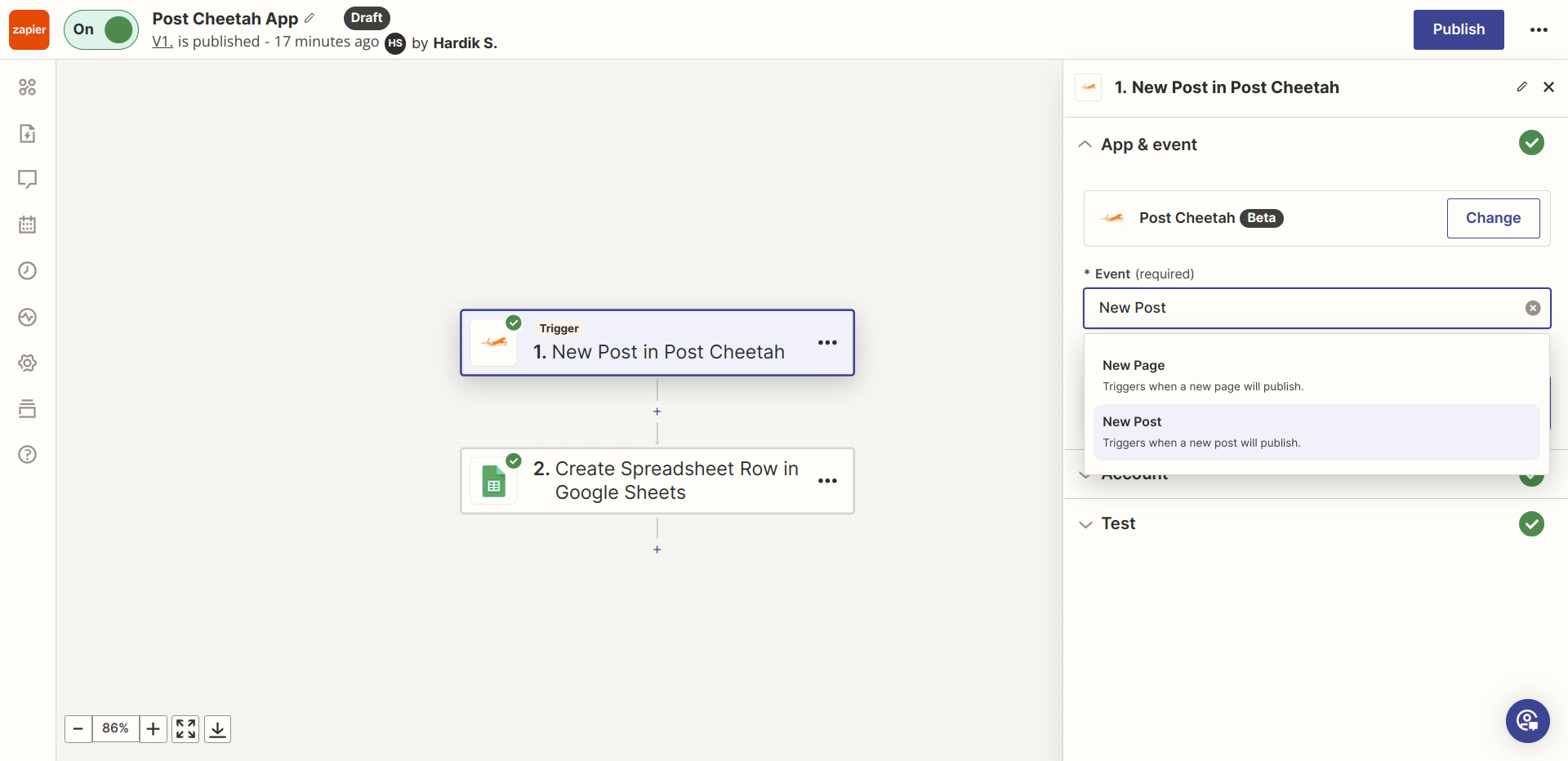Collapse the App & event section

coord(1085,145)
